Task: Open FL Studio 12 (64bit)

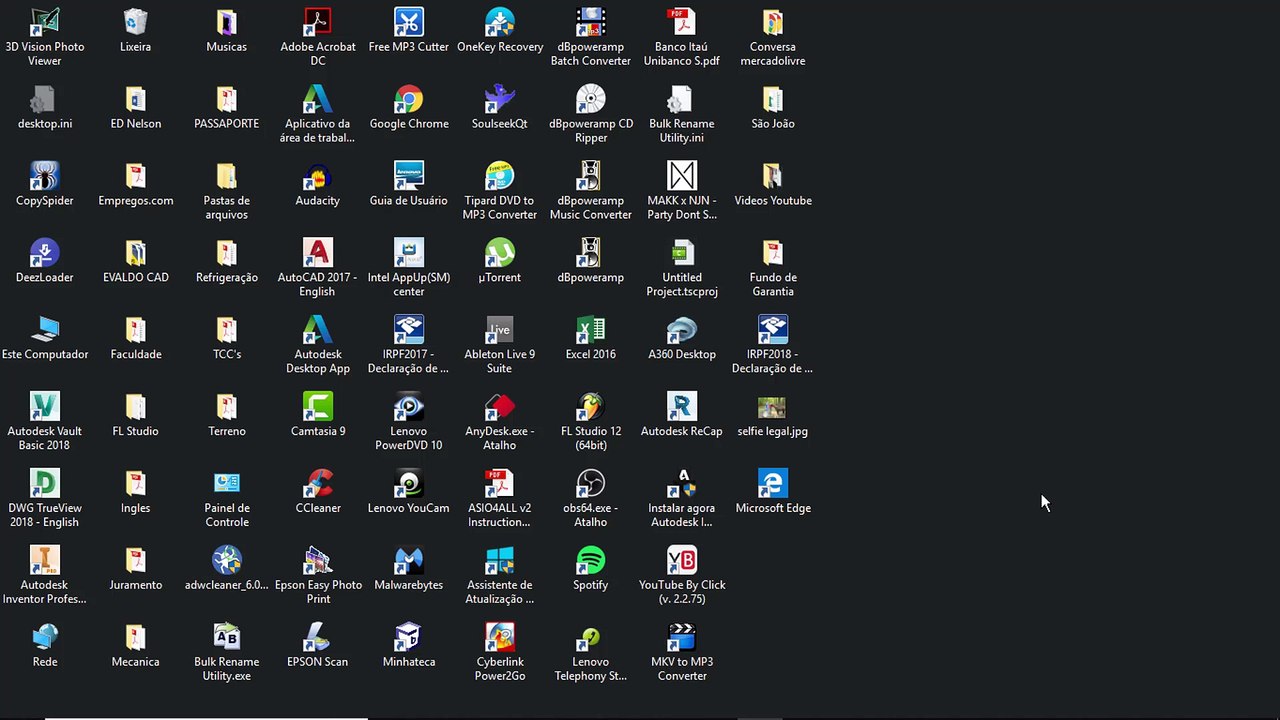Action: [x=591, y=408]
